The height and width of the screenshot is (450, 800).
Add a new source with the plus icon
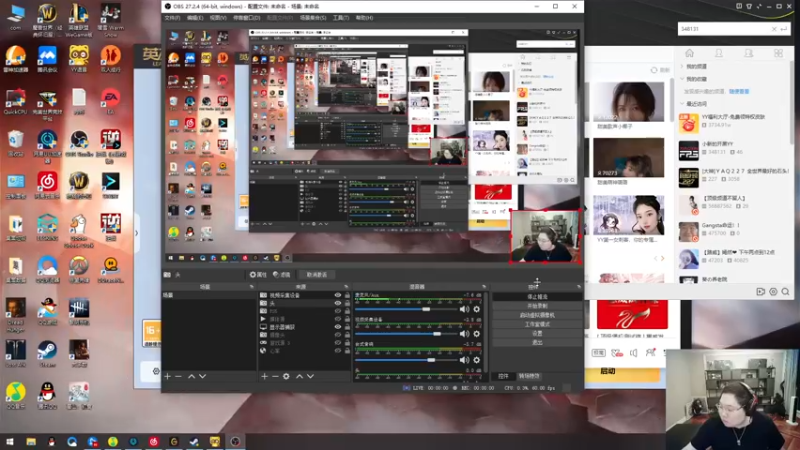(264, 377)
